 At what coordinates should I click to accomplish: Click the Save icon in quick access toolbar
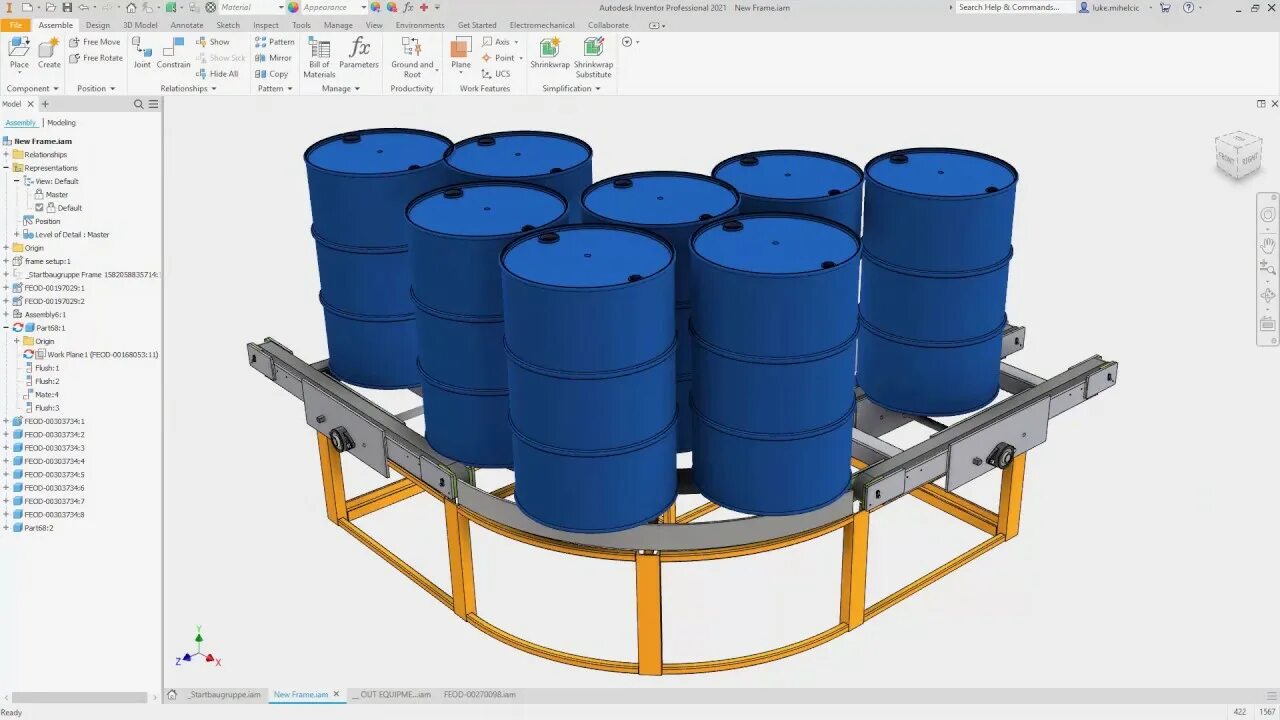tap(69, 7)
